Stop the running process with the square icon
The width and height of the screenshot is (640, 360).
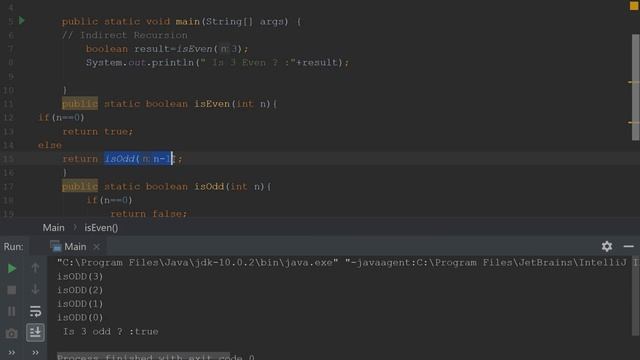(12, 290)
